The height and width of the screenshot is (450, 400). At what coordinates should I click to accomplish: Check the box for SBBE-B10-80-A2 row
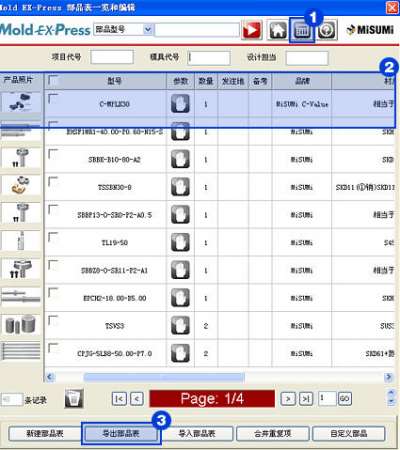[53, 154]
